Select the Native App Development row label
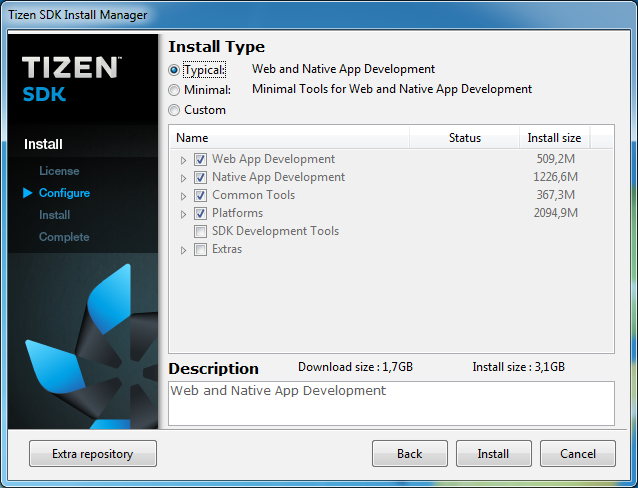This screenshot has width=638, height=488. click(x=279, y=177)
